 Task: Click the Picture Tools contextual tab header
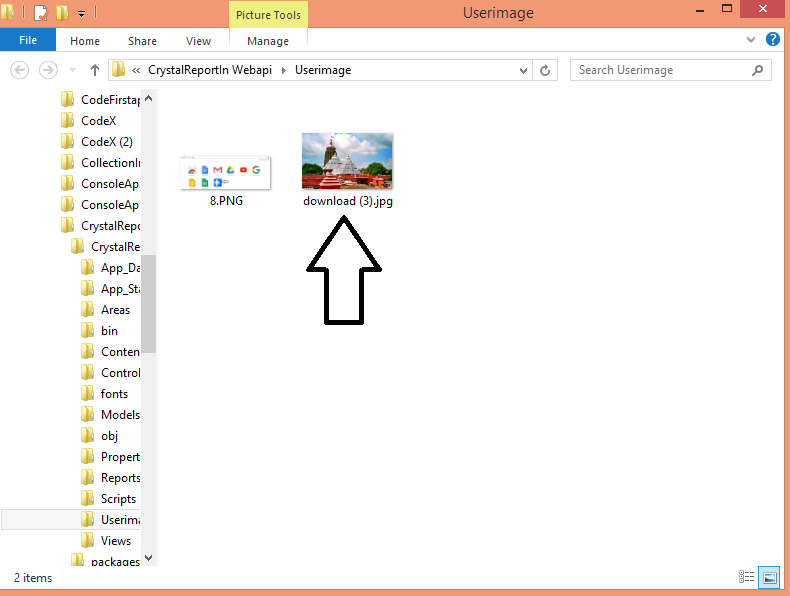[268, 15]
